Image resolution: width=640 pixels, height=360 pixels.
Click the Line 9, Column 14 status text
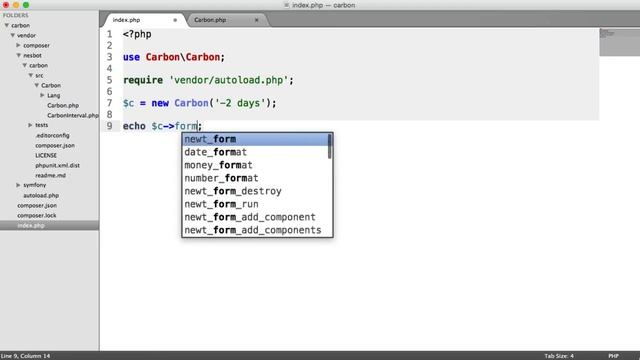pyautogui.click(x=25, y=356)
